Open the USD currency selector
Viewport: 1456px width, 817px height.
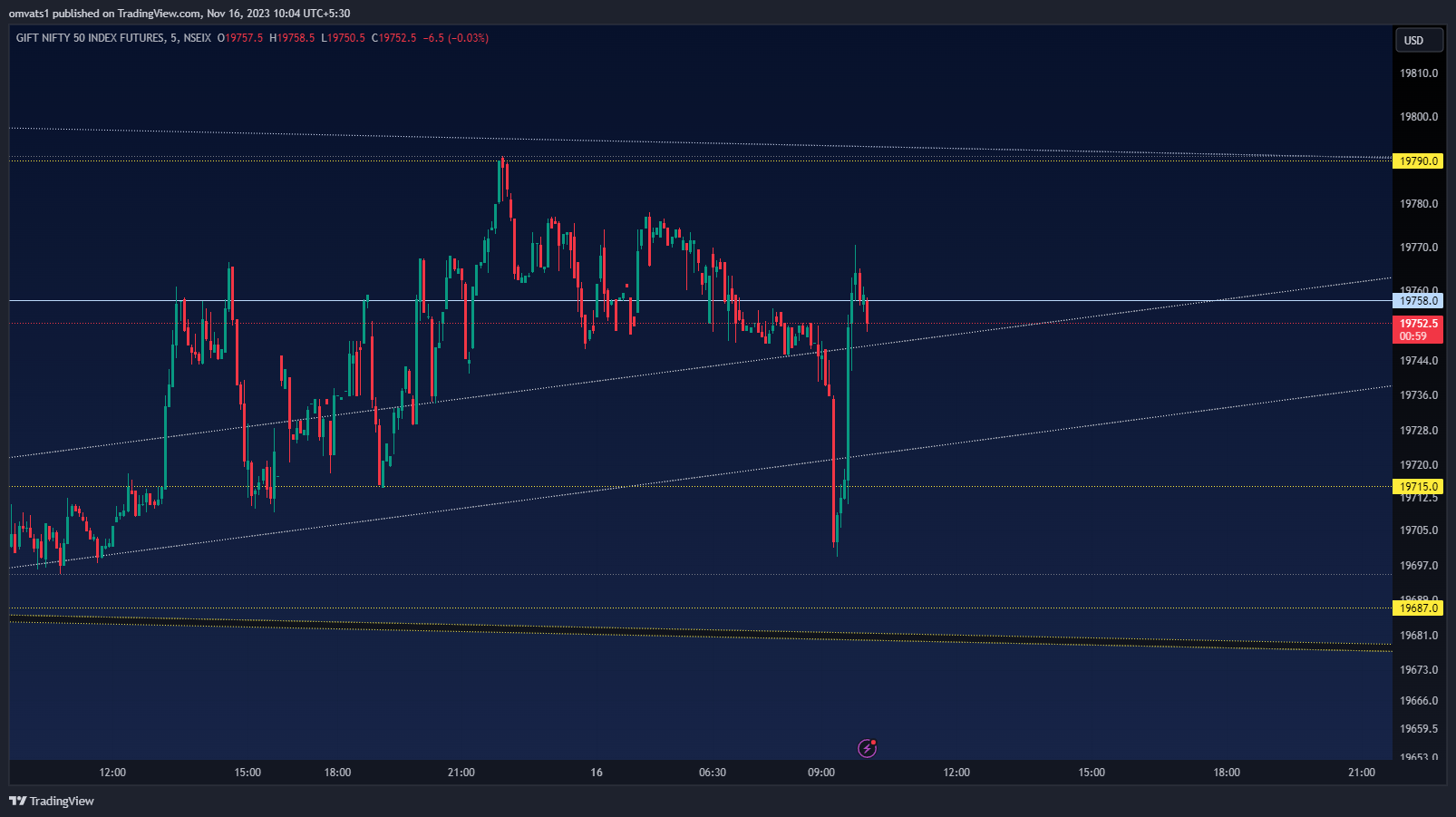point(1418,40)
